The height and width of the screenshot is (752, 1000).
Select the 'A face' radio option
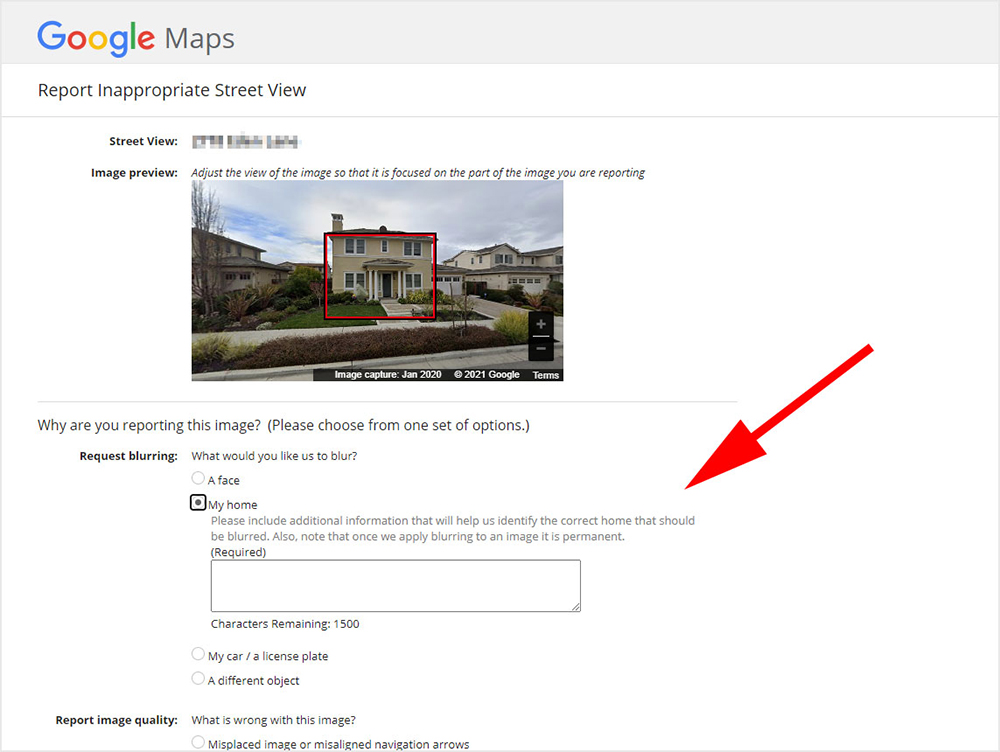[198, 478]
